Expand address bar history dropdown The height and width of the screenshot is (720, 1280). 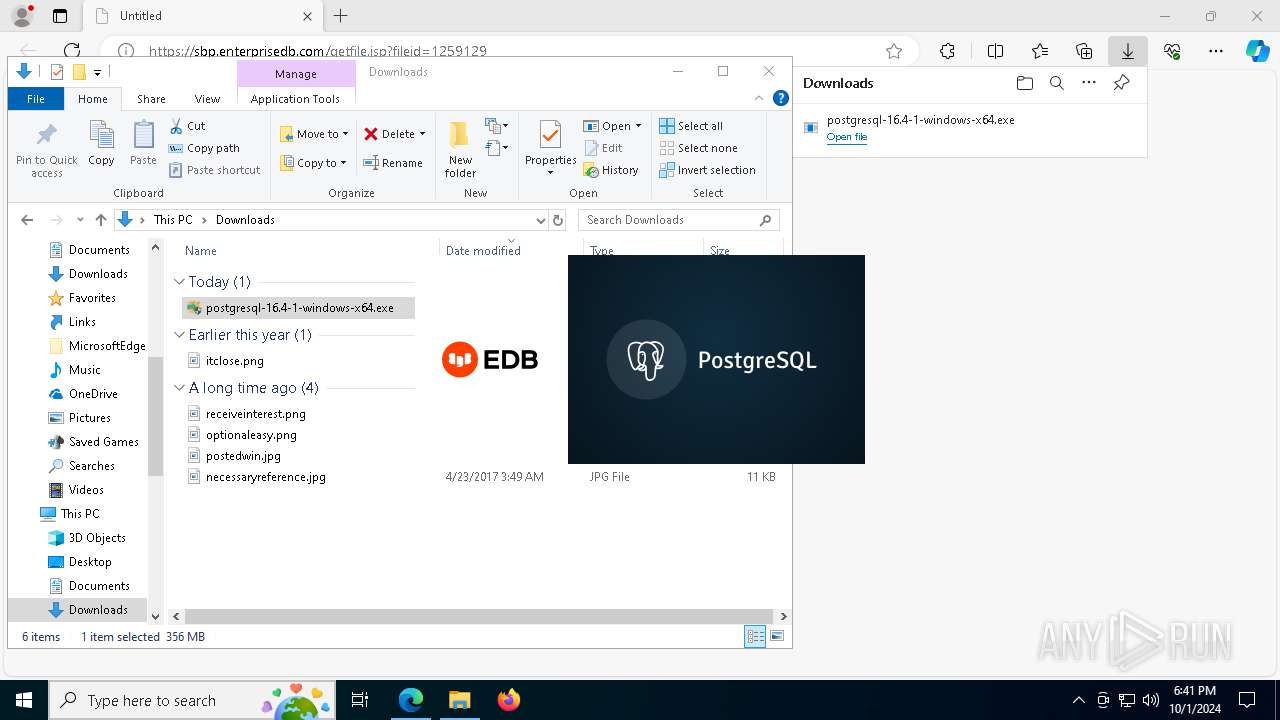click(541, 220)
